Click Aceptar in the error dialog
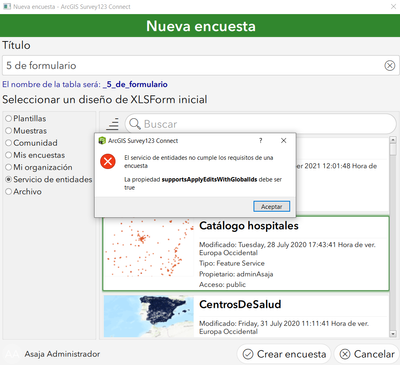This screenshot has width=400, height=365. (271, 207)
